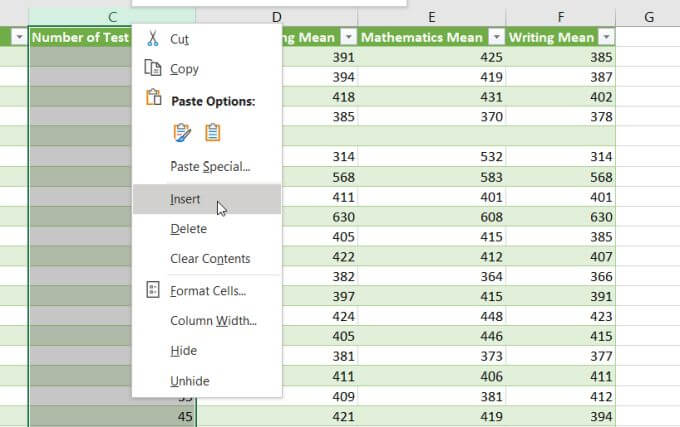Select column D cell with value 394
This screenshot has height=427, width=680.
click(x=320, y=77)
